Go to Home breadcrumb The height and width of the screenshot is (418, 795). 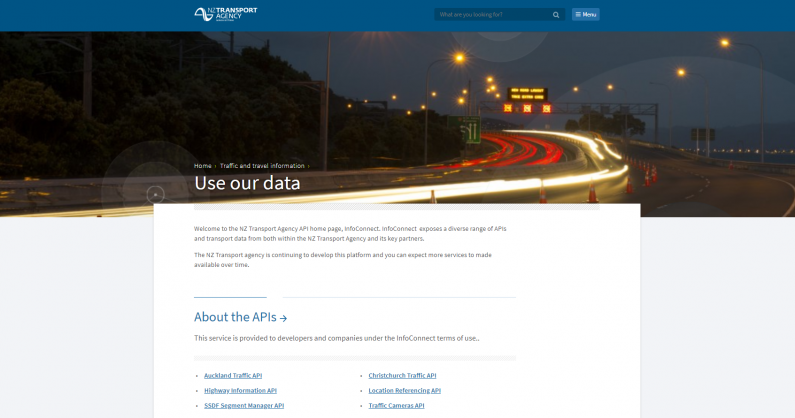point(202,166)
